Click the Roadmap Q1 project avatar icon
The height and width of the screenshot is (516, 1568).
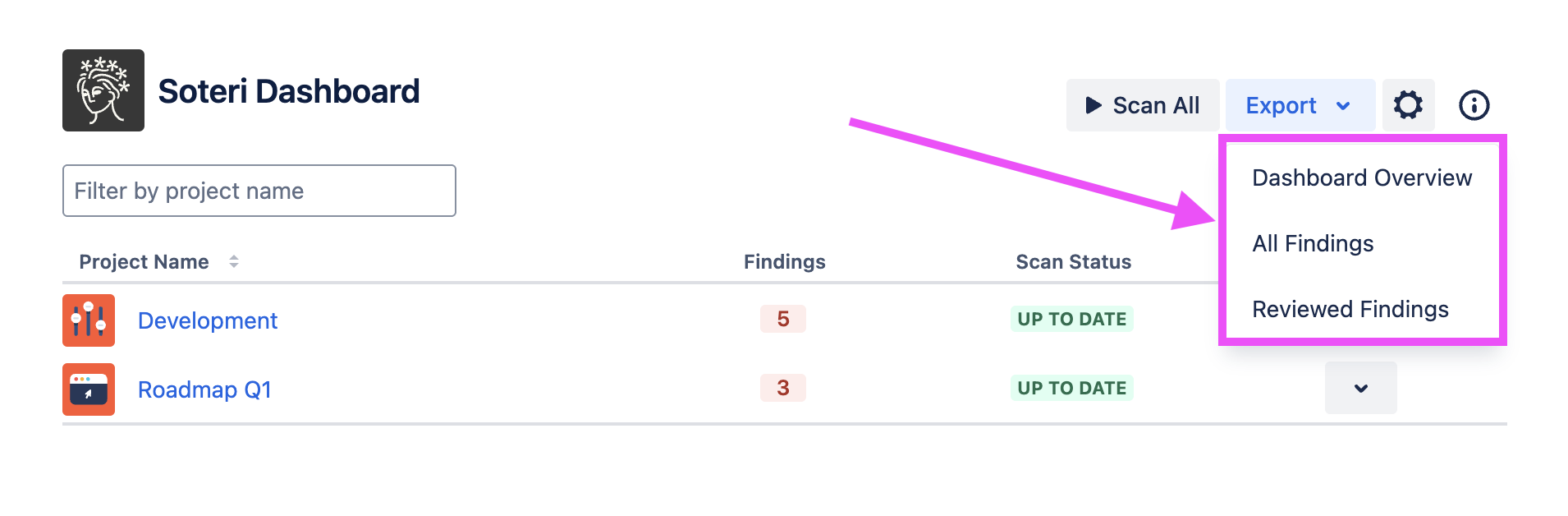[x=89, y=389]
